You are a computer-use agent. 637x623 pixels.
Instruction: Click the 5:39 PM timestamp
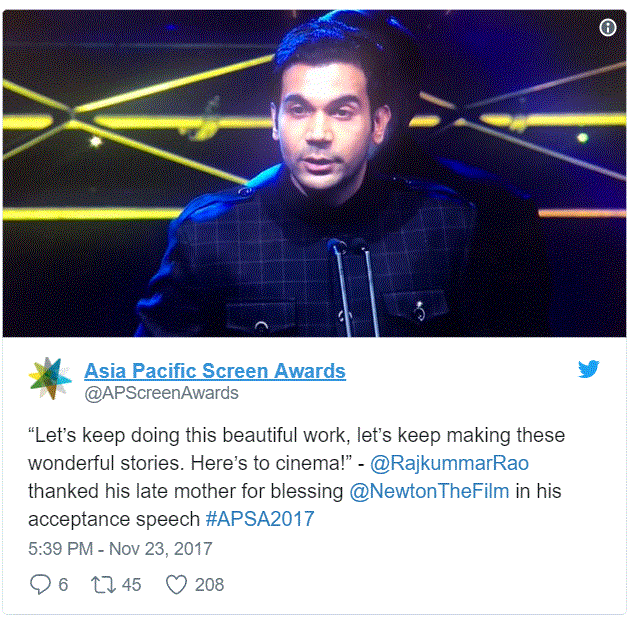(61, 549)
